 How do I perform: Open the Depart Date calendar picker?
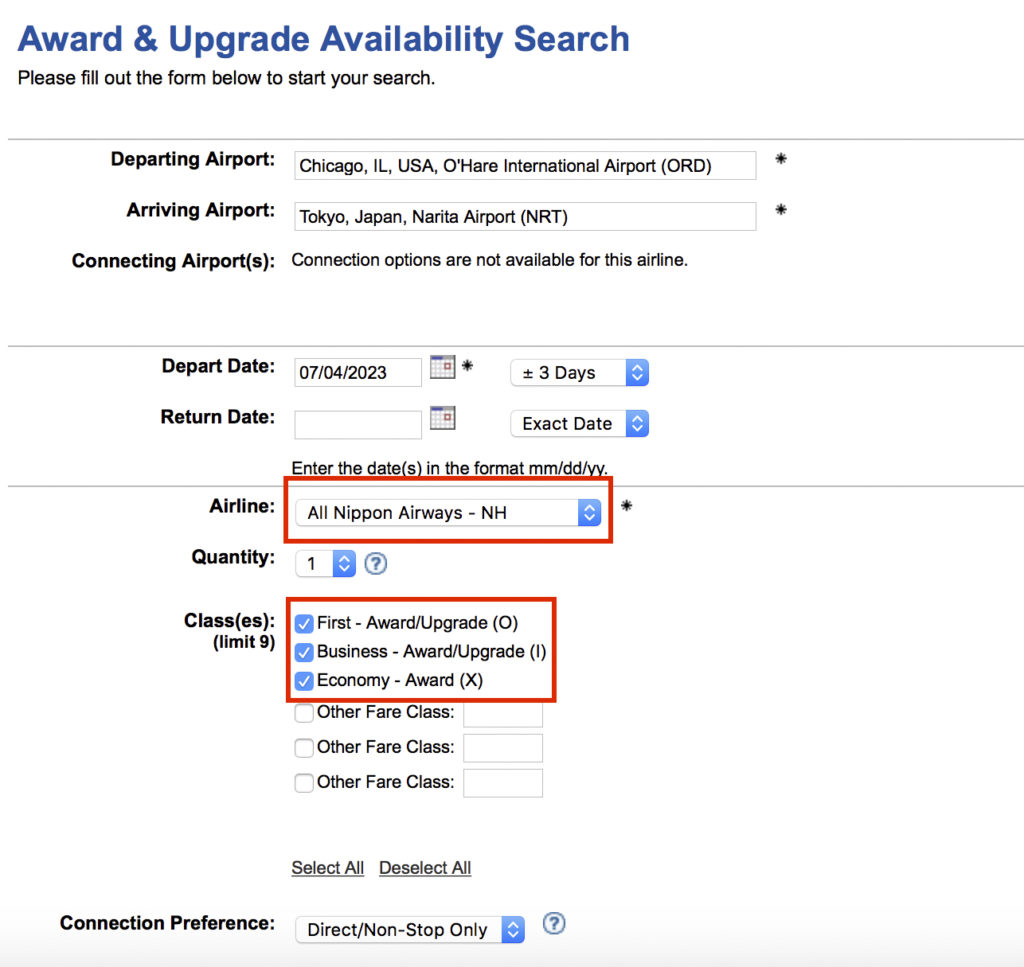[442, 368]
